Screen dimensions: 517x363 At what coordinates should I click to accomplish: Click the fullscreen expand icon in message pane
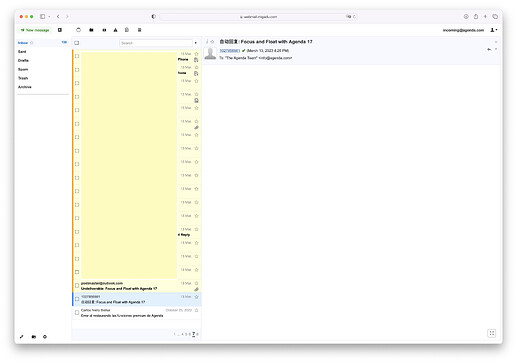click(x=492, y=333)
